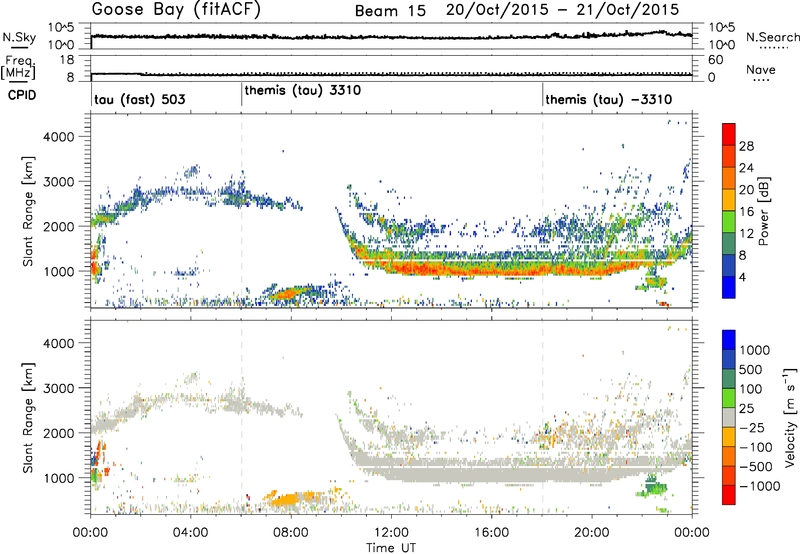Viewport: 800px width, 554px height.
Task: Click the 'CPID' row label
Action: [x=22, y=95]
